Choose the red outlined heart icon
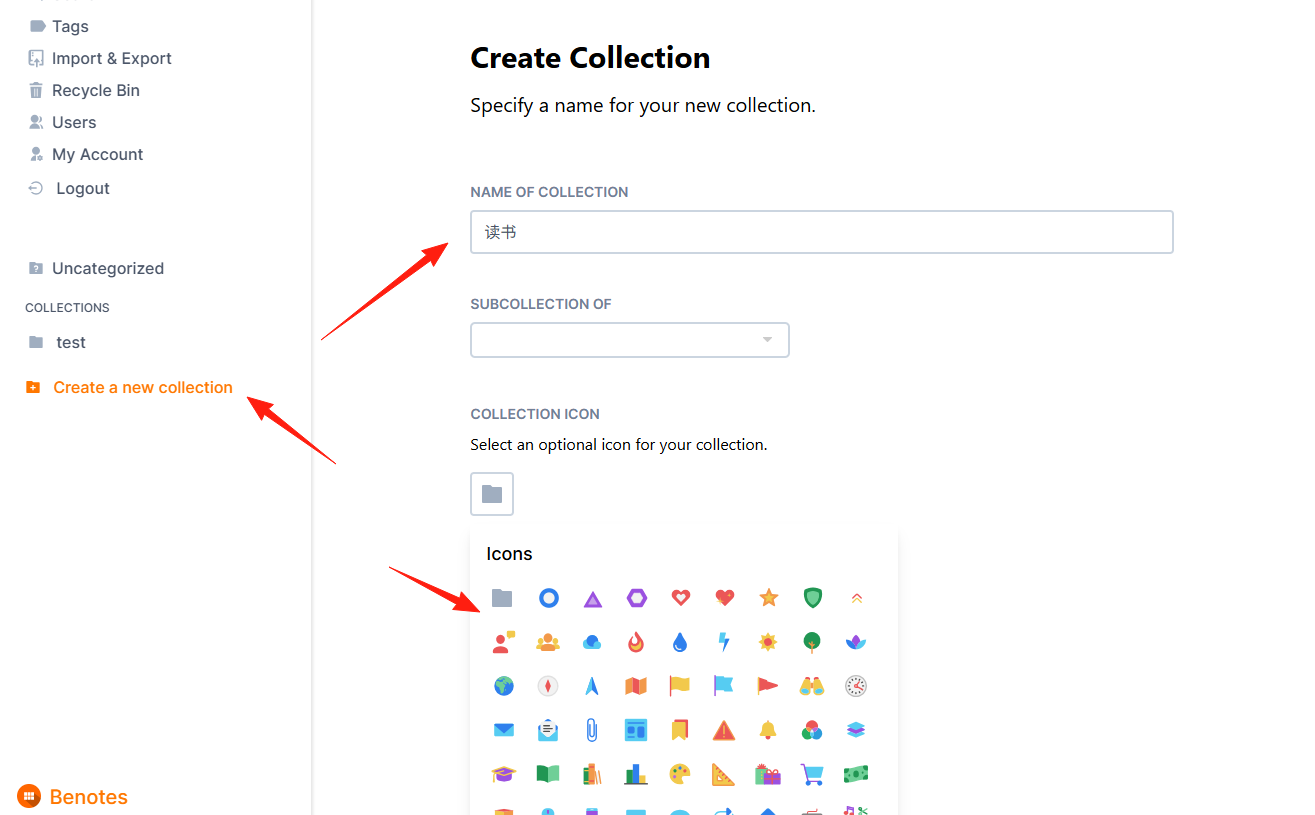The height and width of the screenshot is (815, 1315). coord(681,598)
